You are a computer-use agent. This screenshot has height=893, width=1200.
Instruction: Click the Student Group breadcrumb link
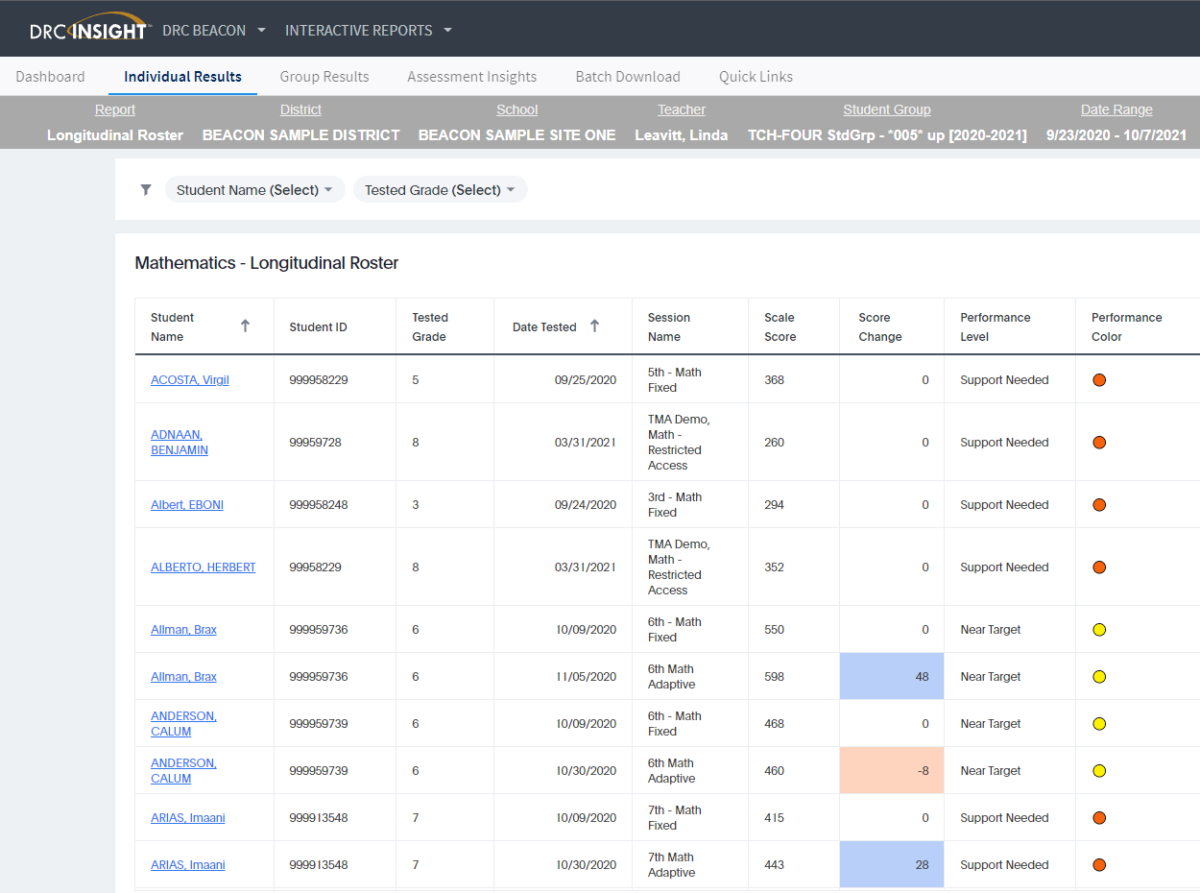(x=886, y=109)
